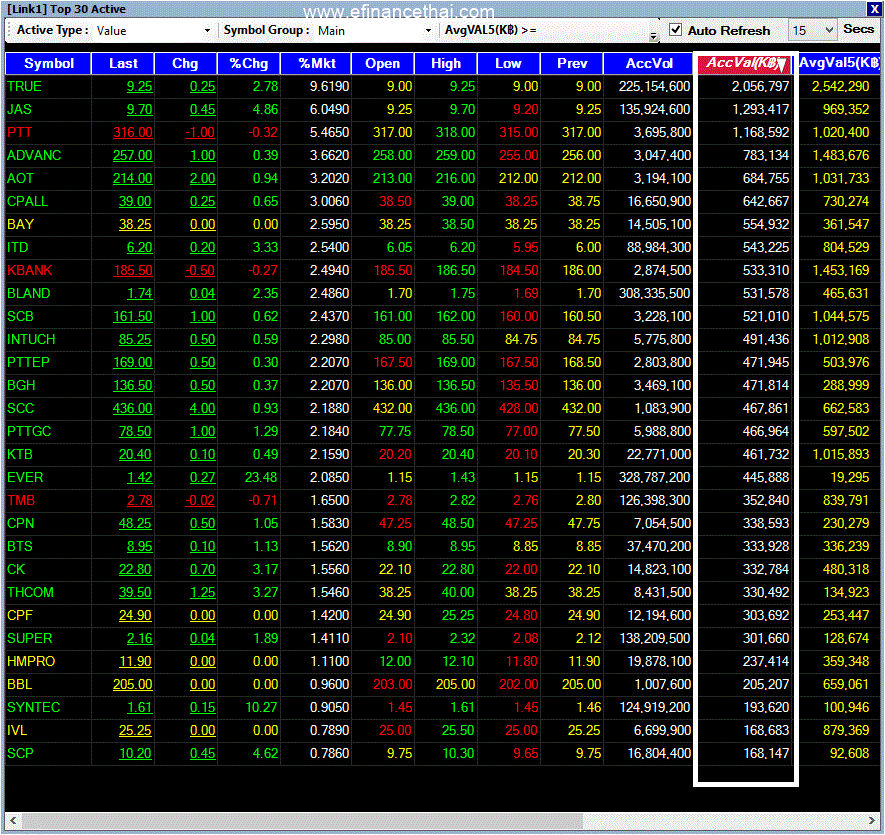This screenshot has height=835, width=885.
Task: Select the BBL symbol
Action: [x=19, y=684]
